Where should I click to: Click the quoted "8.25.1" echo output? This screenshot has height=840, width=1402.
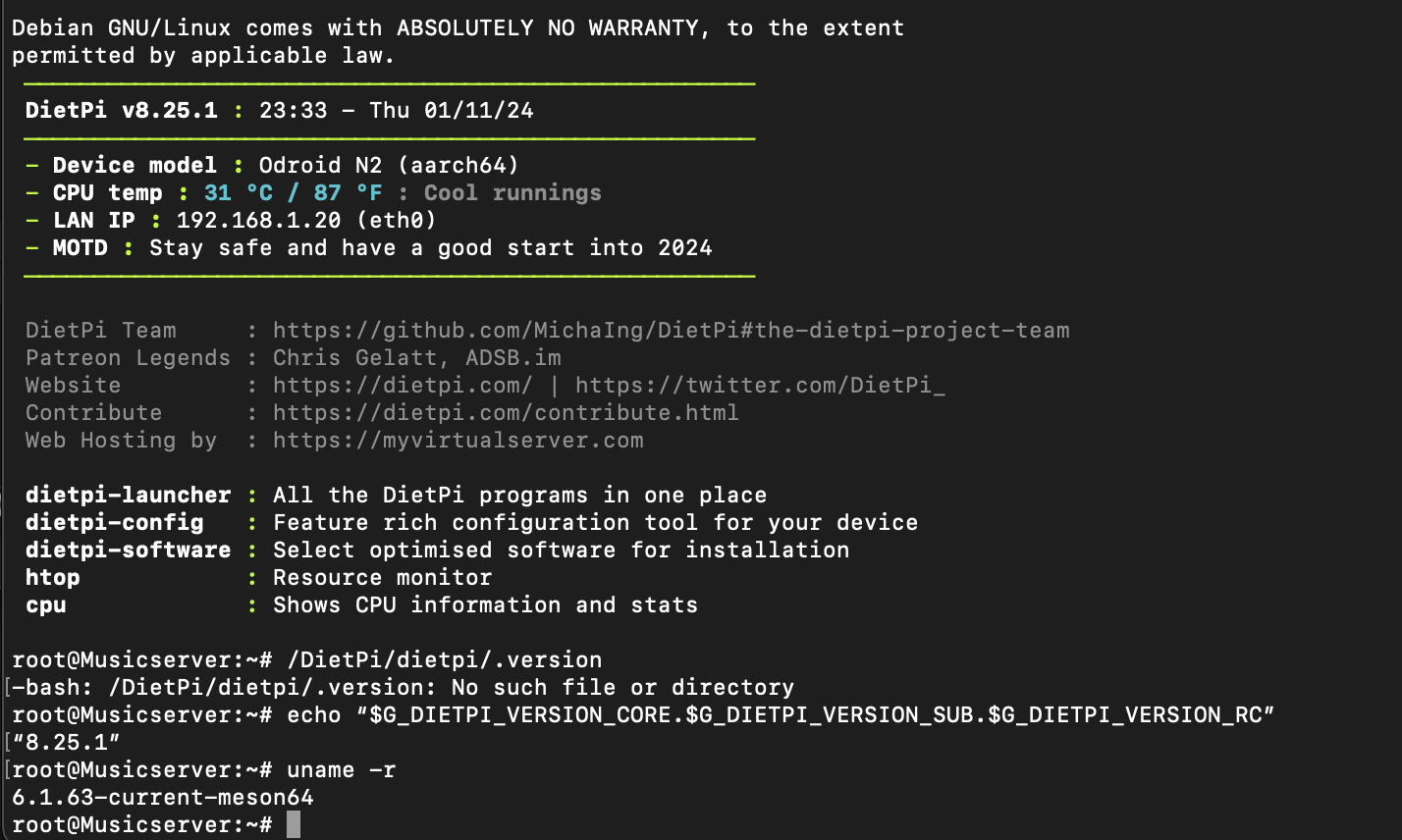67,743
